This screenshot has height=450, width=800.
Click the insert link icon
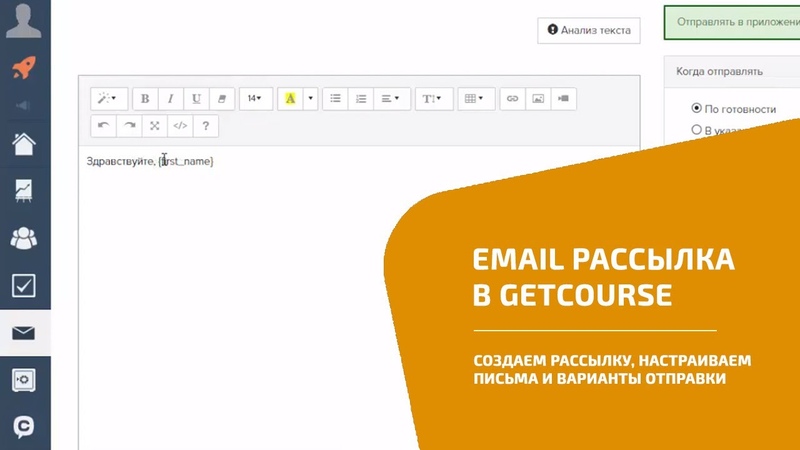pyautogui.click(x=512, y=98)
